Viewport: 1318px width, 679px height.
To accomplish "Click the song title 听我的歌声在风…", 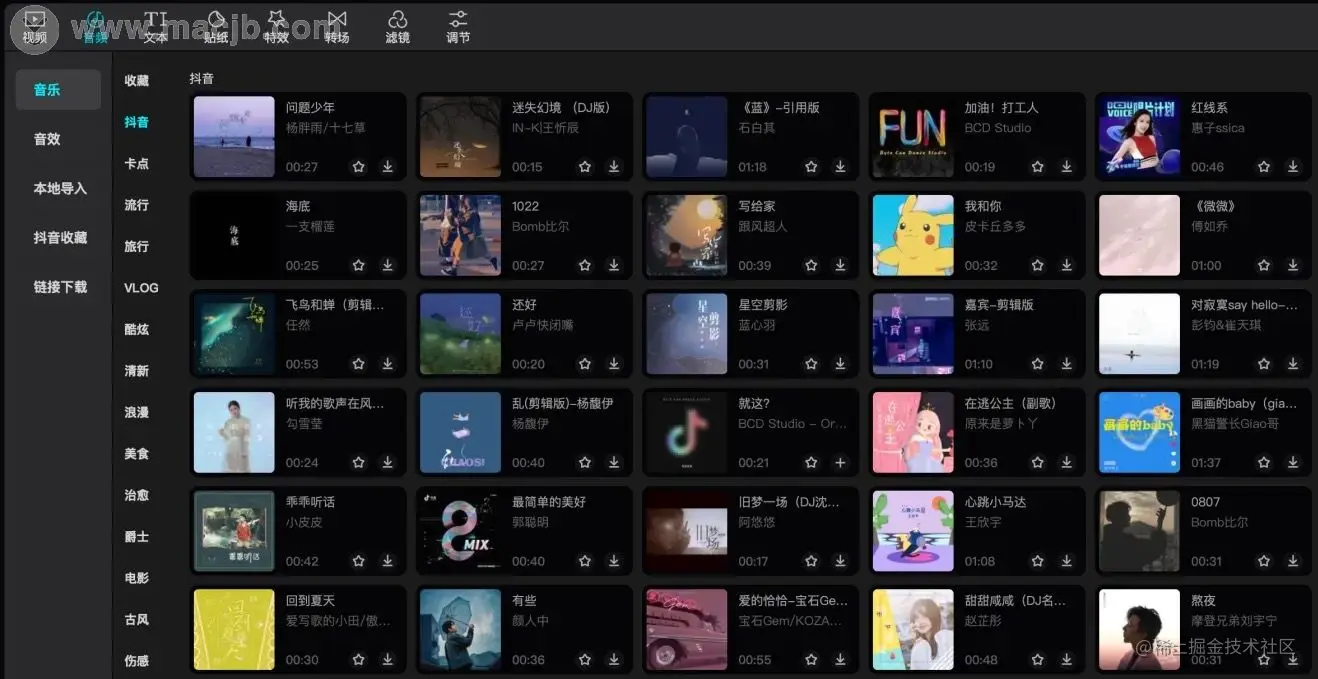I will (335, 404).
